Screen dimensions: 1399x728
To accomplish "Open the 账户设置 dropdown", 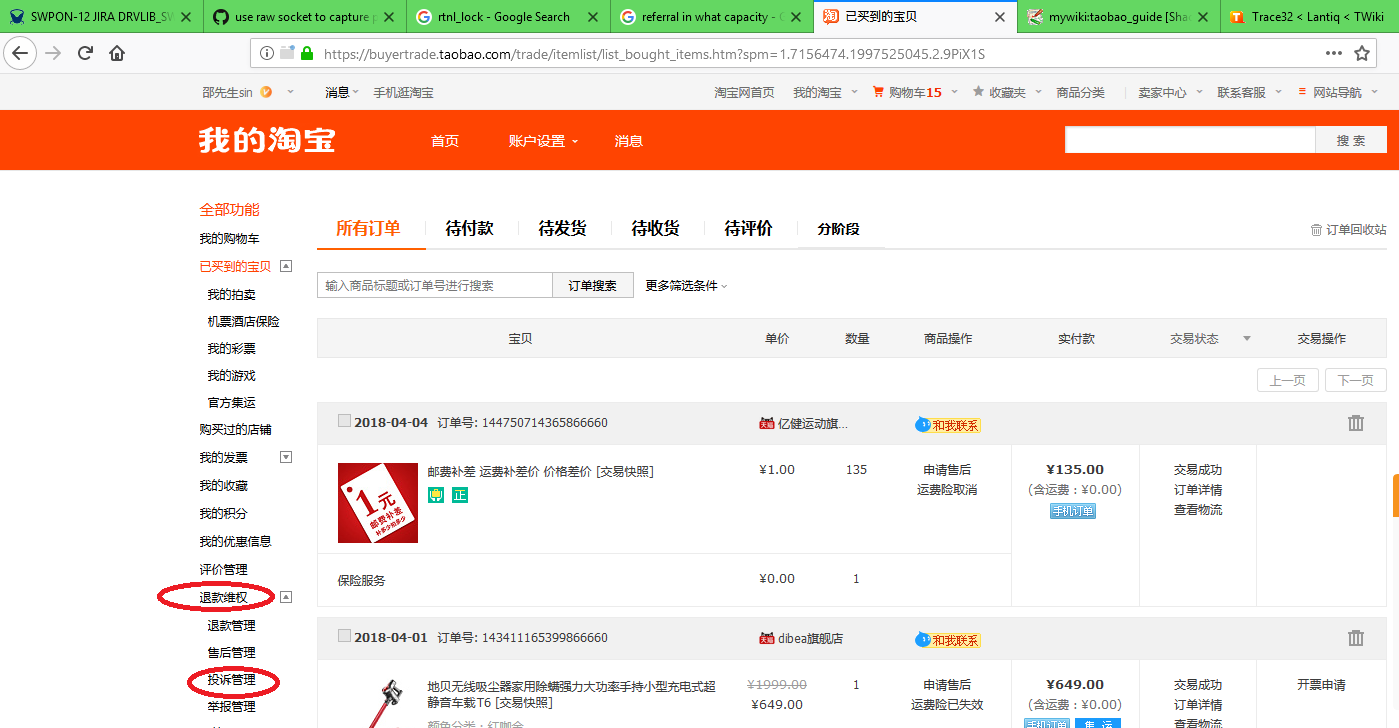I will (x=539, y=141).
